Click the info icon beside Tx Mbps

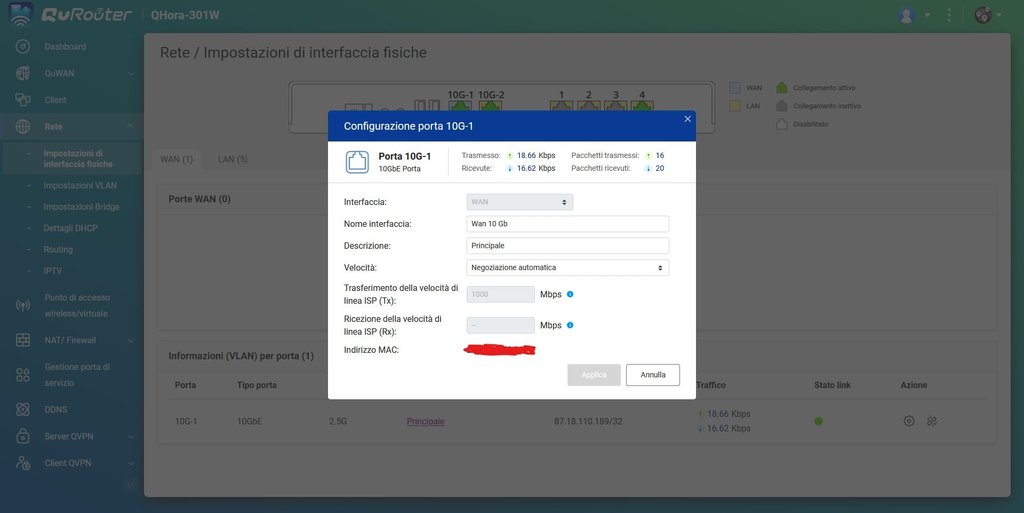point(570,294)
